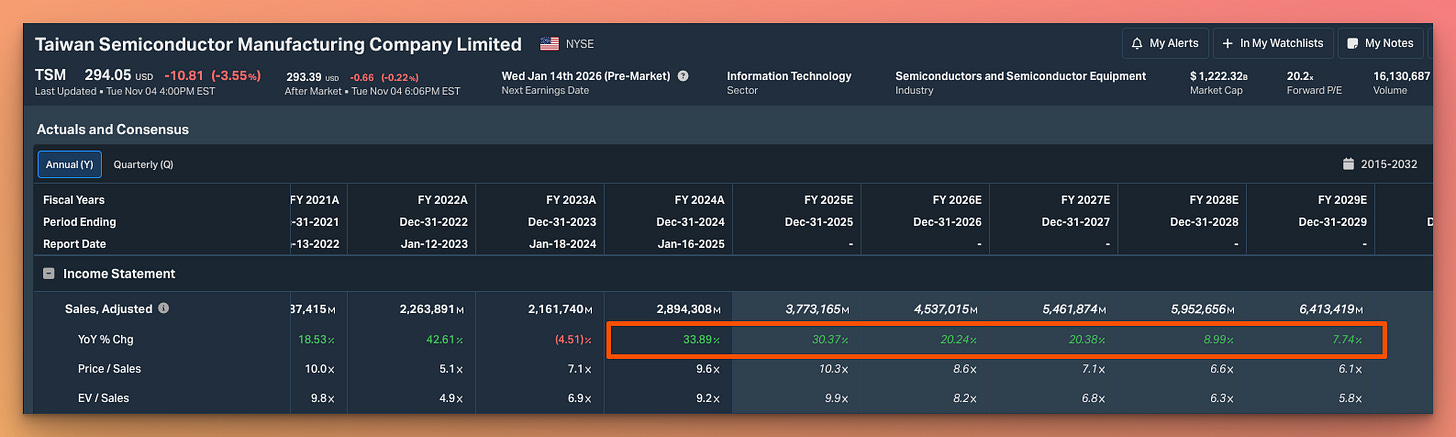The width and height of the screenshot is (1456, 437).
Task: Click the calendar icon beside 2015-2032
Action: 1348,164
